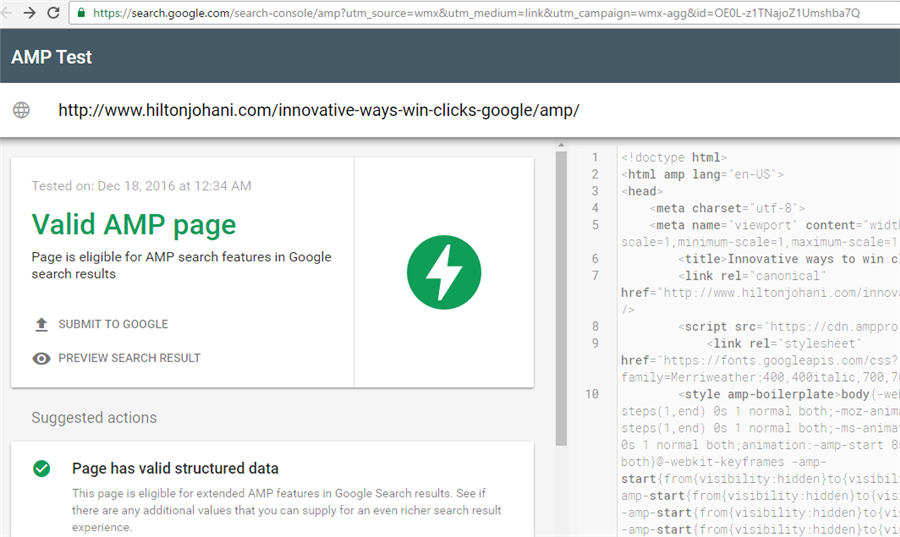Viewport: 900px width, 537px height.
Task: Click 'Page is eligible for AMP search' description
Action: (x=181, y=265)
